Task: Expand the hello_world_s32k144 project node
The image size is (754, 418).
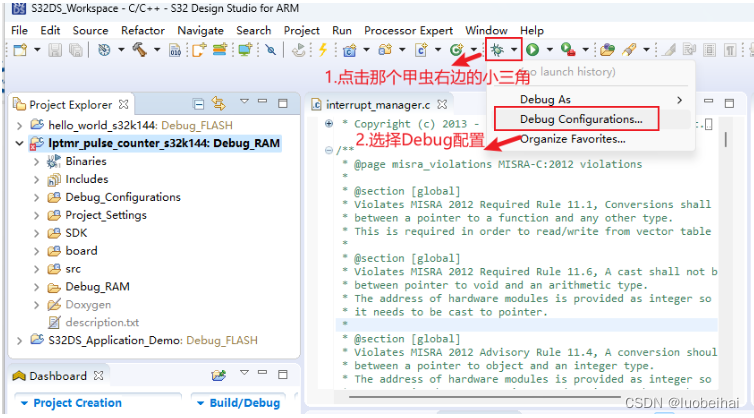Action: tap(19, 126)
